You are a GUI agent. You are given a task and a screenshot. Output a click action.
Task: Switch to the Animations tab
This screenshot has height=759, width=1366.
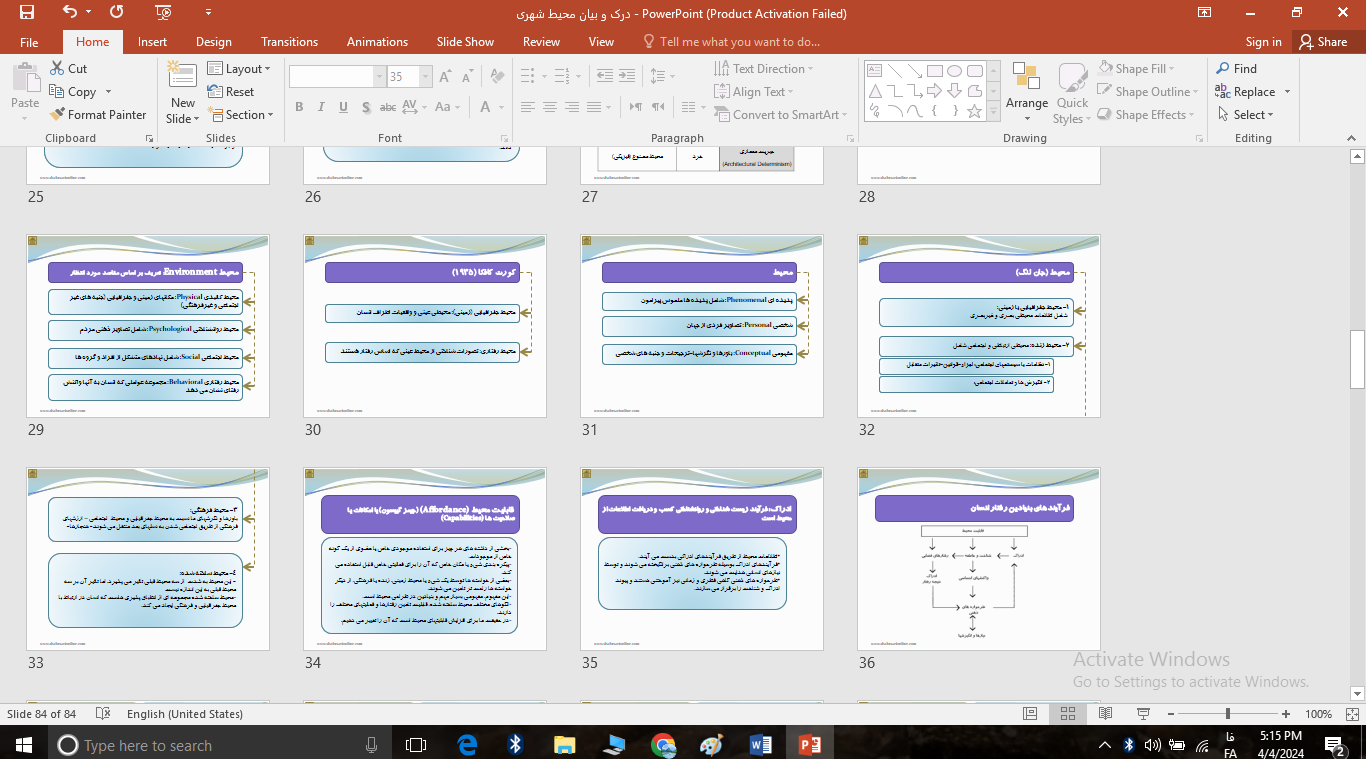[x=377, y=42]
